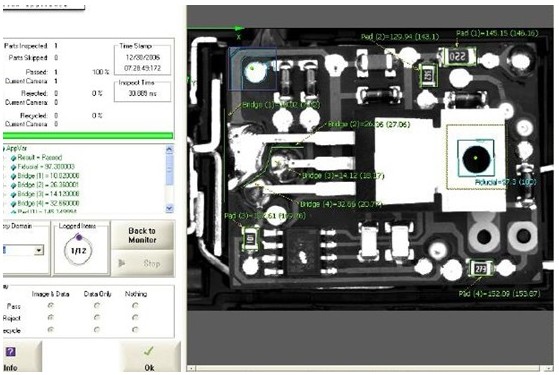Click the image horizontal scrollbar left arrow
This screenshot has height=375, width=559.
pos(191,368)
